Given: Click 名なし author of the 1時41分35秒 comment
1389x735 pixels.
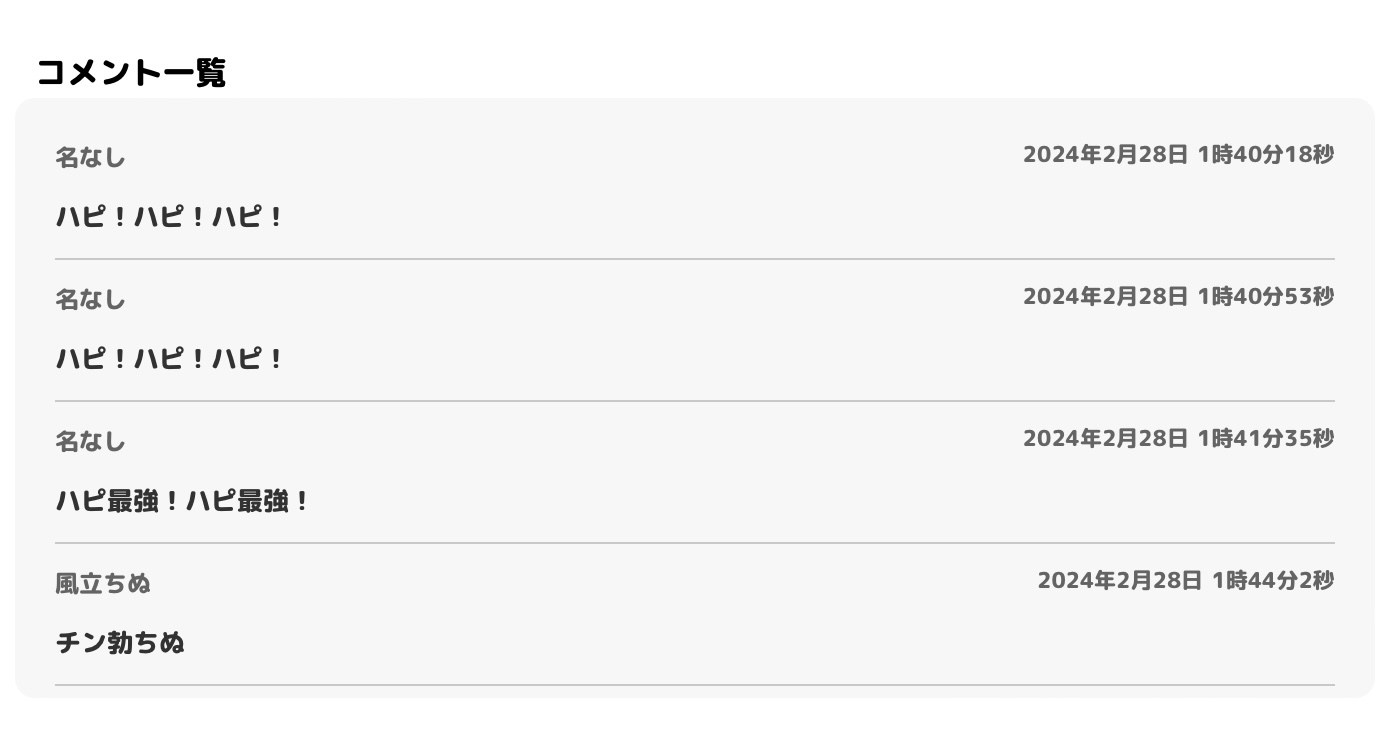Looking at the screenshot, I should point(90,441).
